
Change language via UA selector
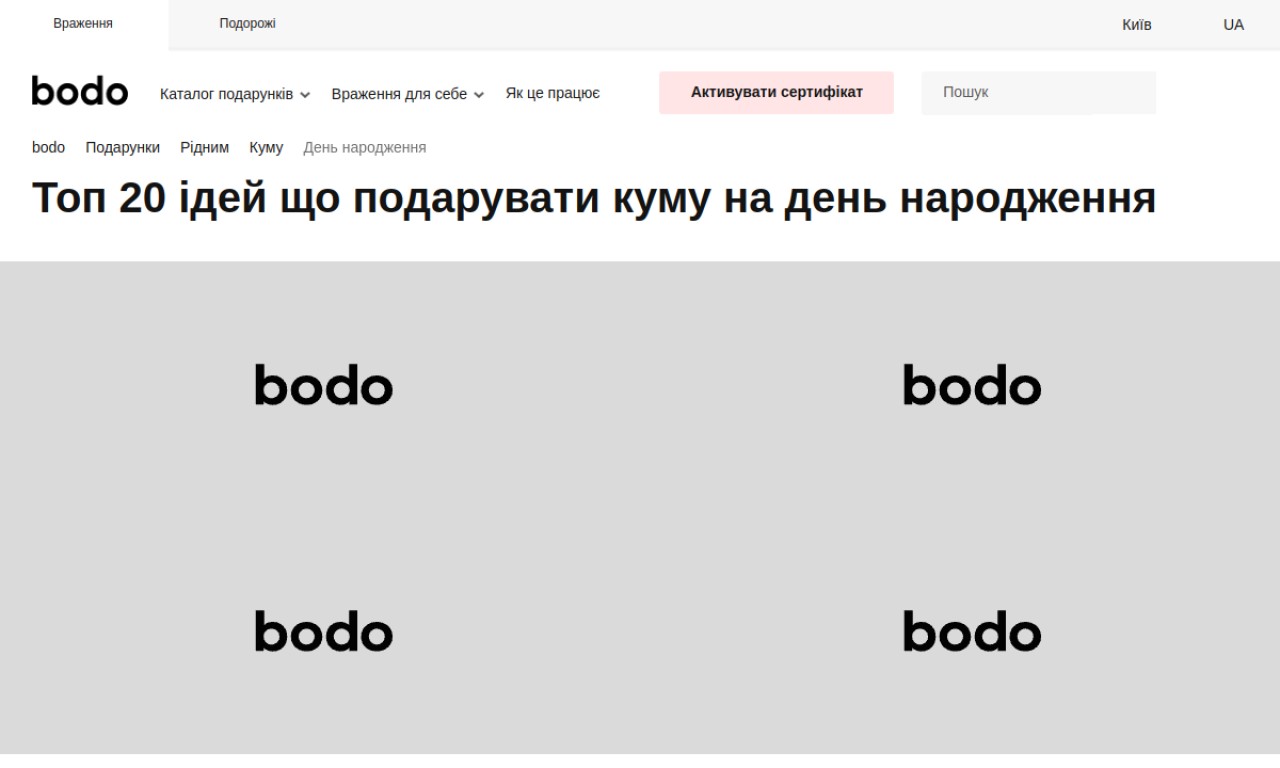point(1233,25)
